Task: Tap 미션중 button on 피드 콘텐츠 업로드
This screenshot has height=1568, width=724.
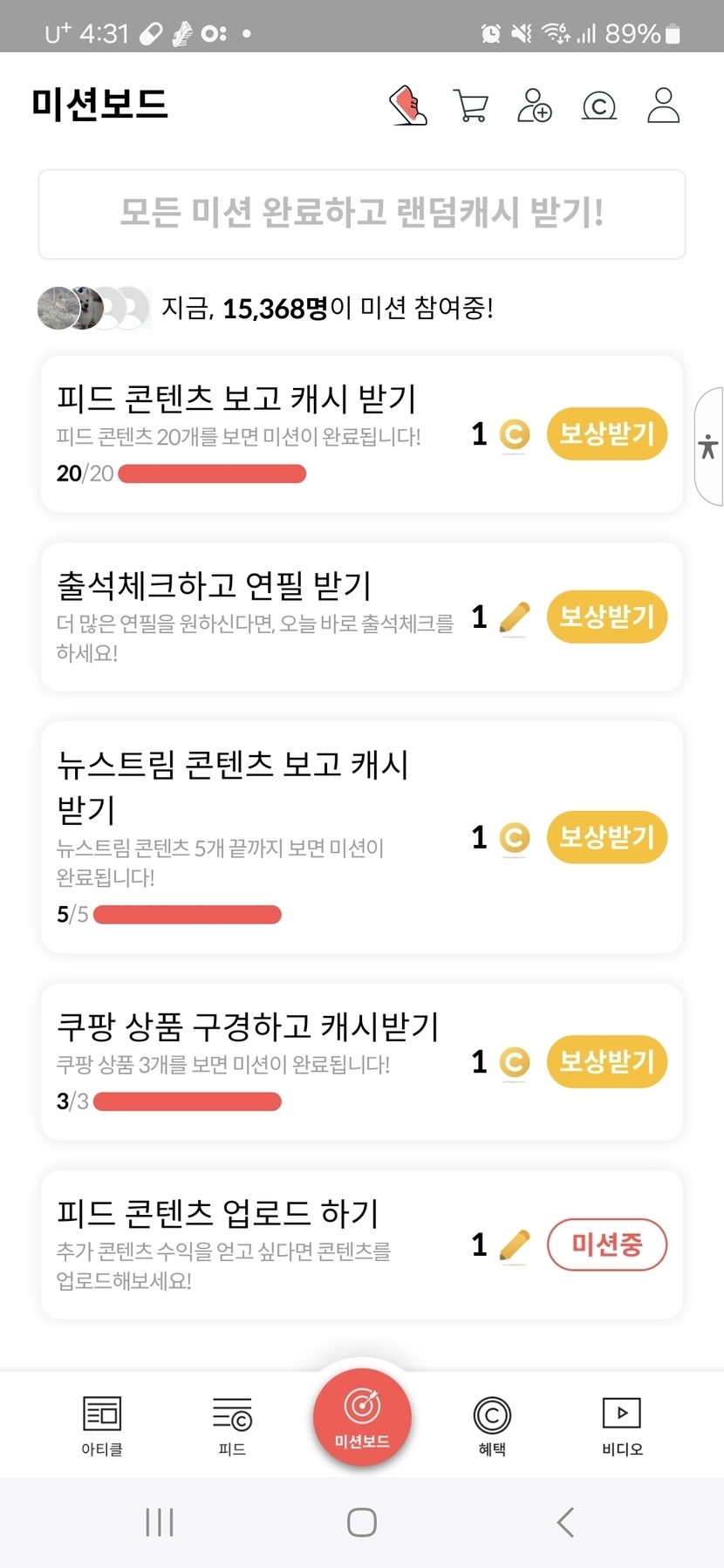Action: click(x=606, y=1244)
